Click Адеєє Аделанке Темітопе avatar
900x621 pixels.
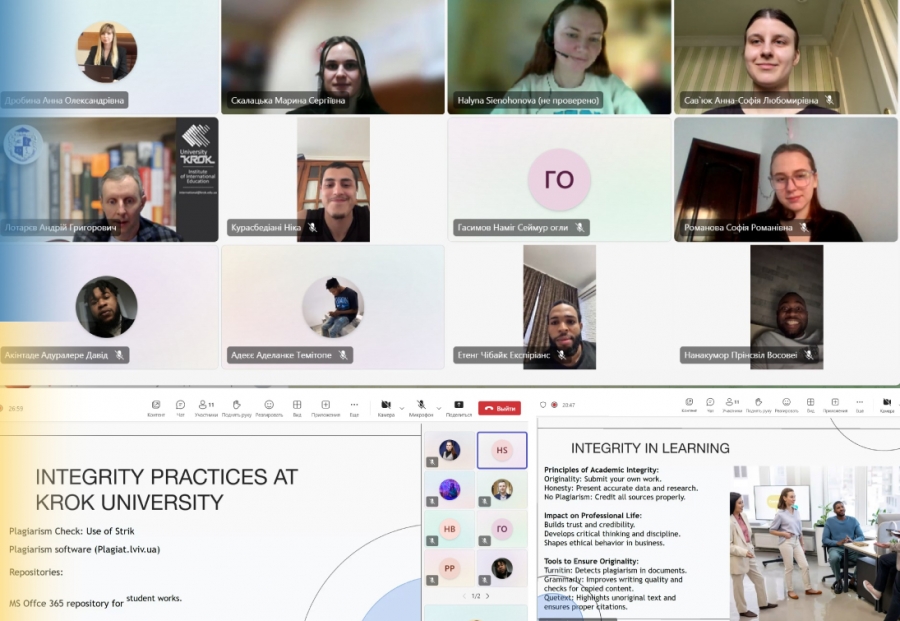tap(333, 306)
